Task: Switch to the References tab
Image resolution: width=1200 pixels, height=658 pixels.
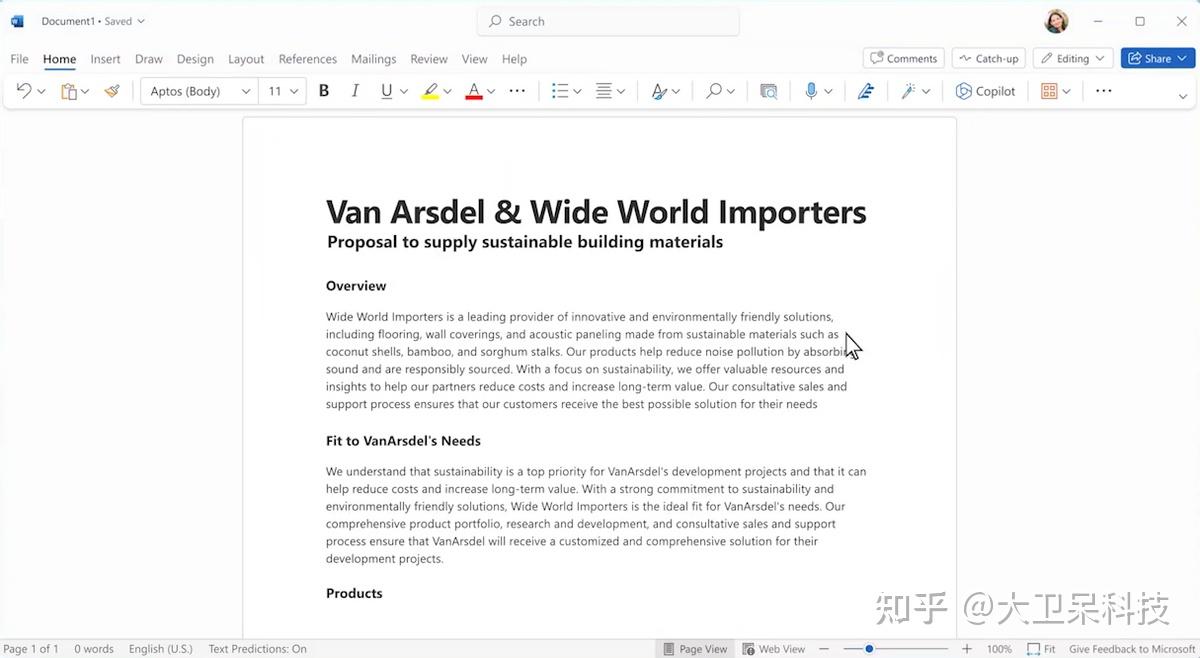Action: tap(308, 59)
